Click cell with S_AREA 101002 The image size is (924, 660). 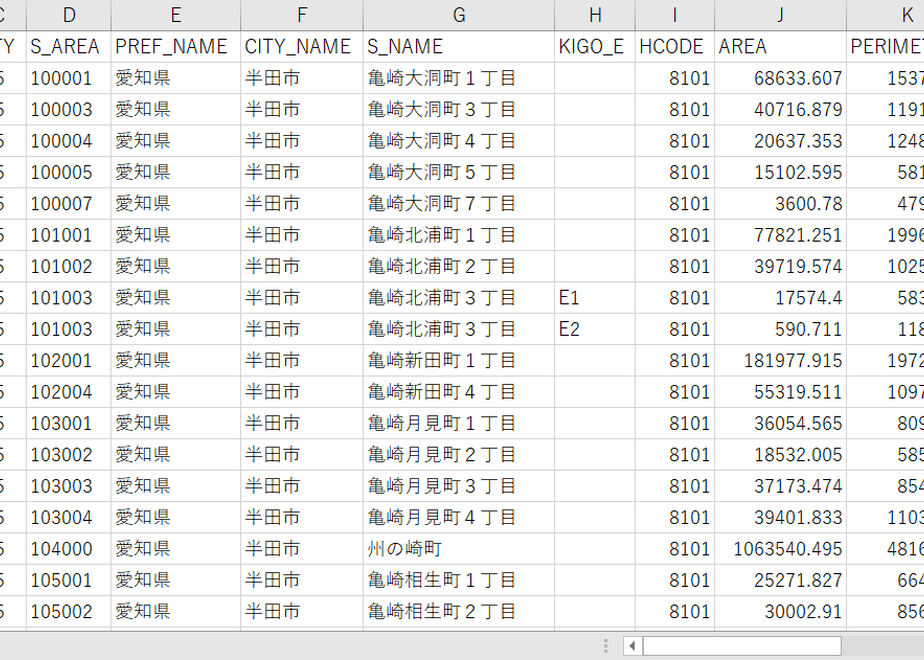[68, 266]
